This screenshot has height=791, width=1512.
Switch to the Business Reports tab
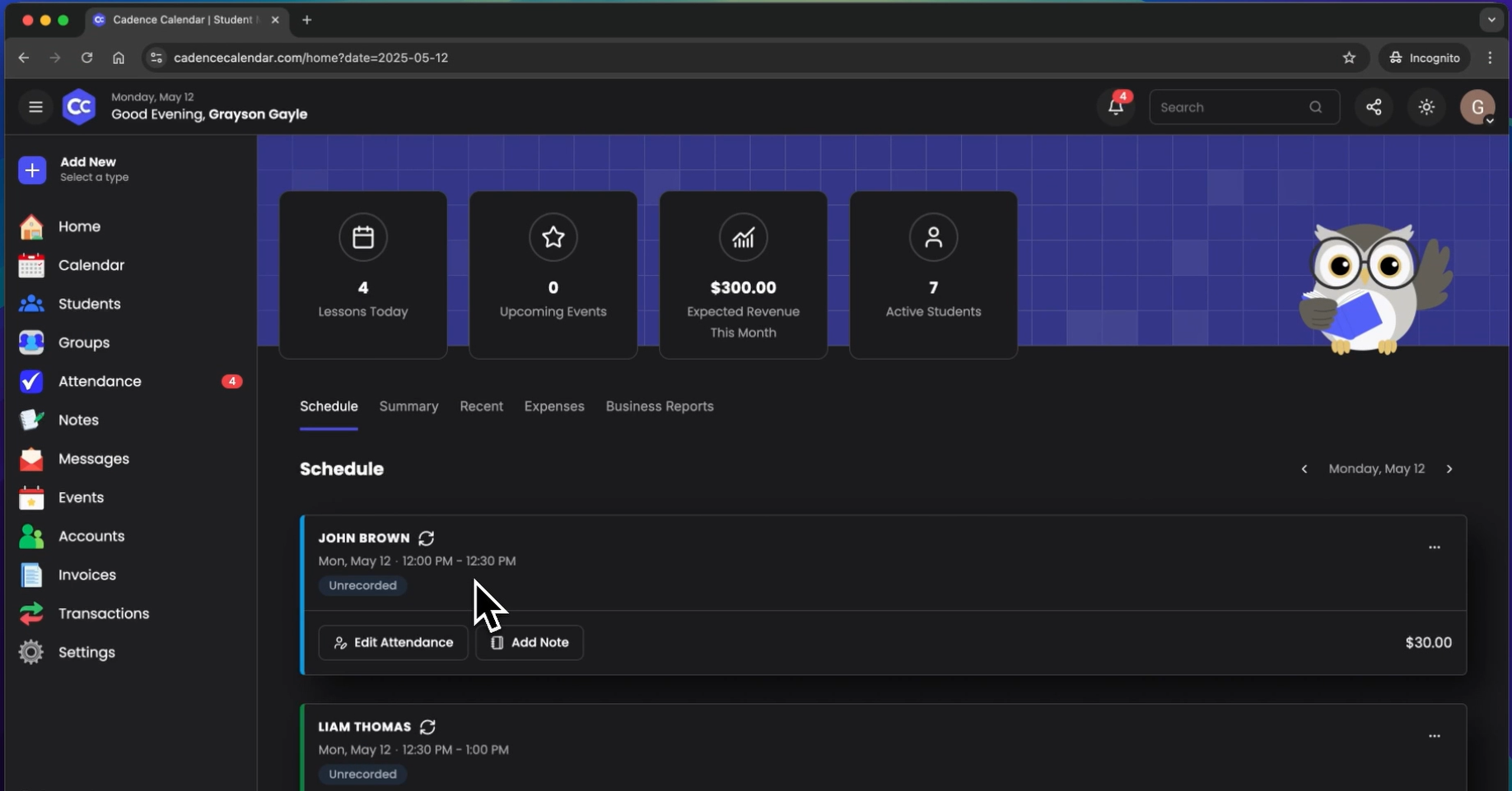click(660, 407)
